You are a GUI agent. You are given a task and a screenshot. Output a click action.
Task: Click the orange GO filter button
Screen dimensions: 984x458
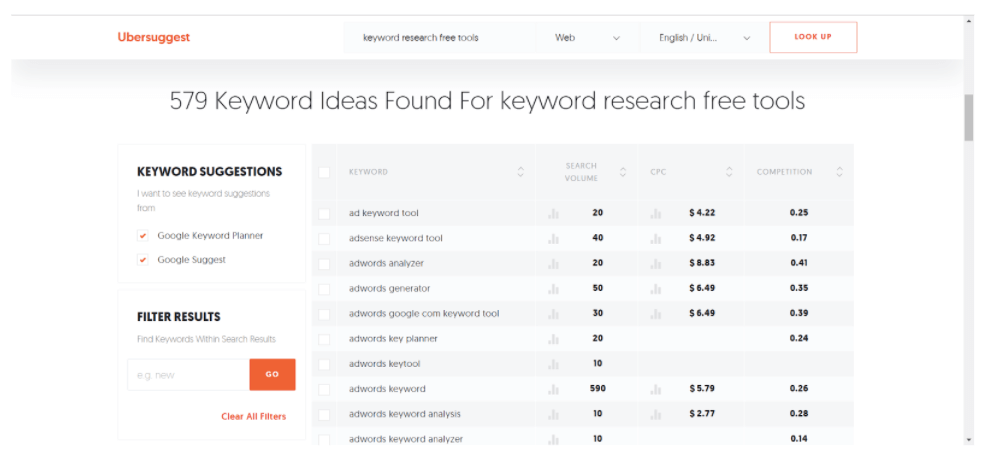pos(272,375)
